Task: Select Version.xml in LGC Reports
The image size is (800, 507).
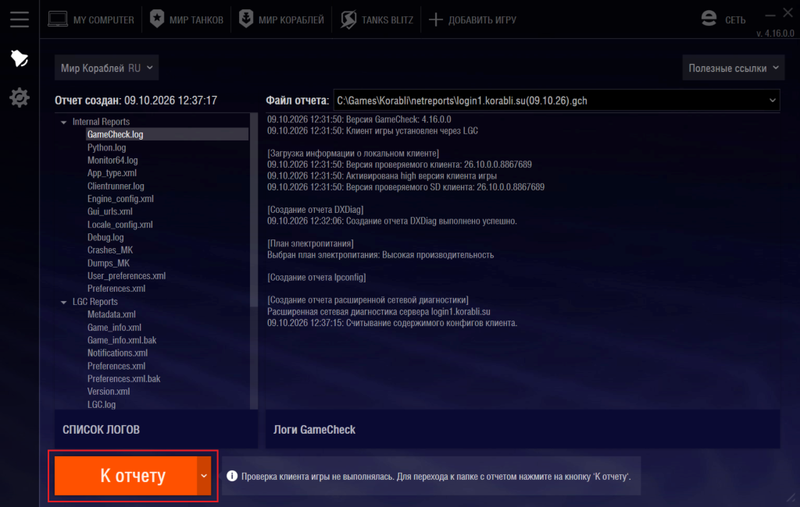Action: point(109,391)
